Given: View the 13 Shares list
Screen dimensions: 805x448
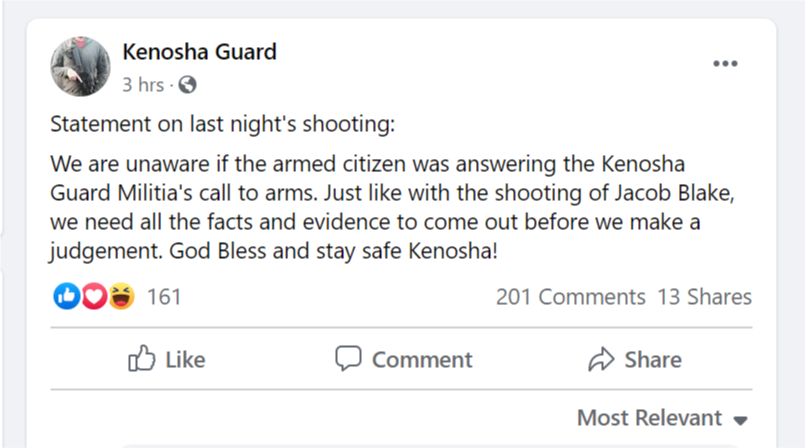Looking at the screenshot, I should [x=704, y=297].
